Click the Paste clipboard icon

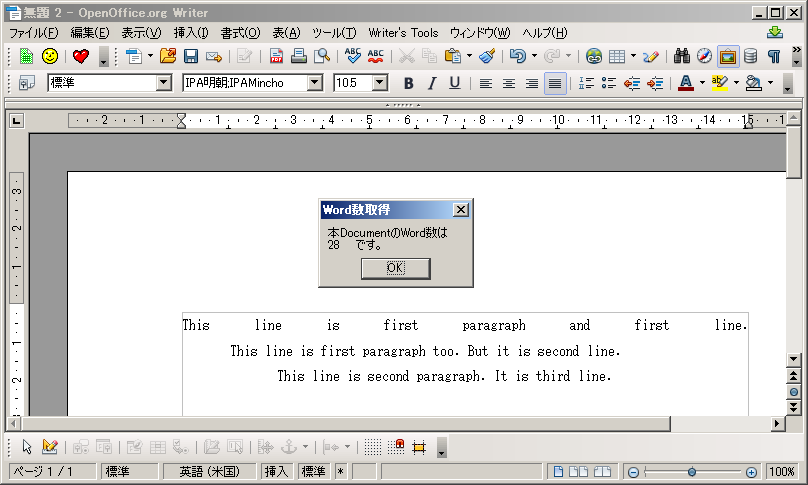click(452, 56)
